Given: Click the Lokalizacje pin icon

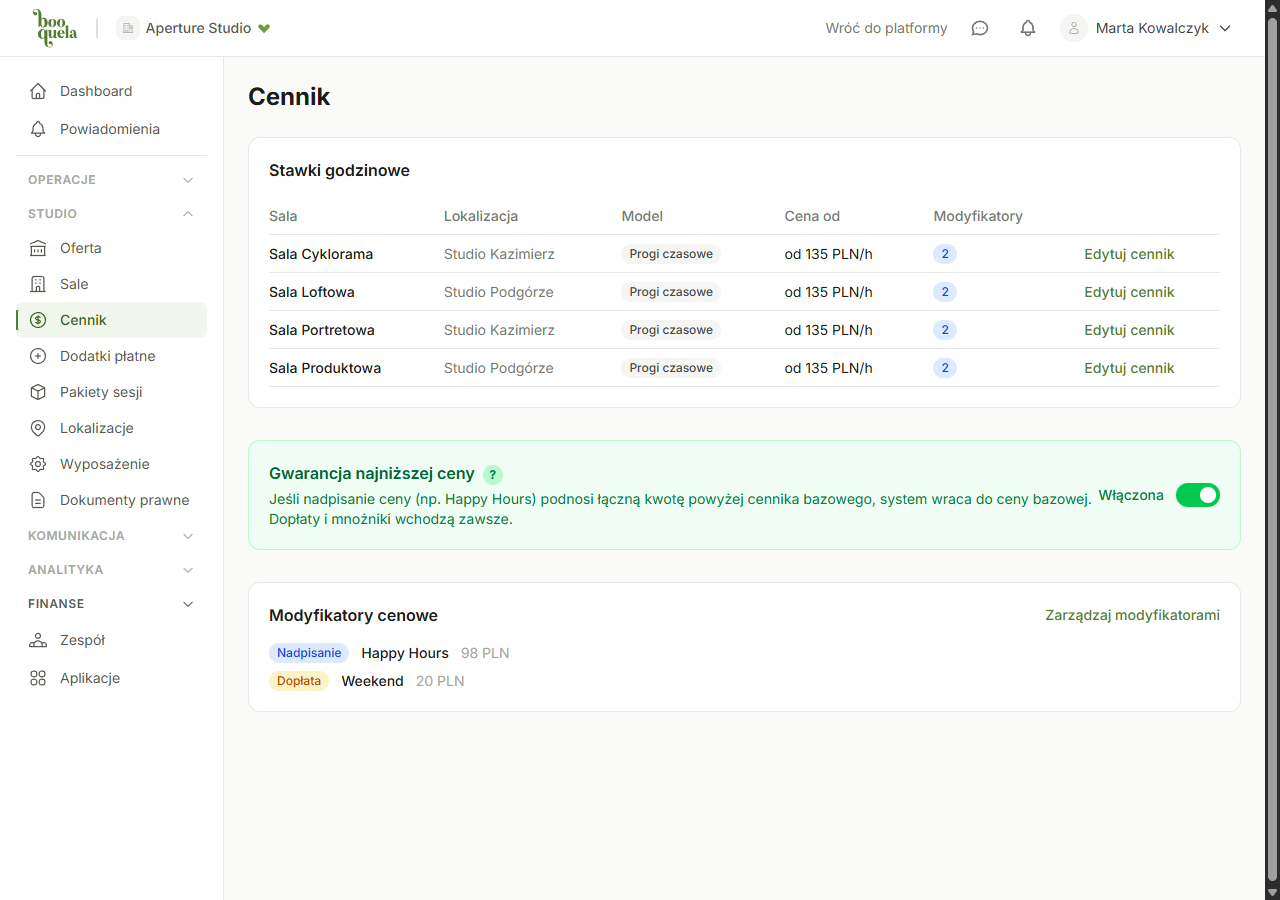Looking at the screenshot, I should pos(38,428).
